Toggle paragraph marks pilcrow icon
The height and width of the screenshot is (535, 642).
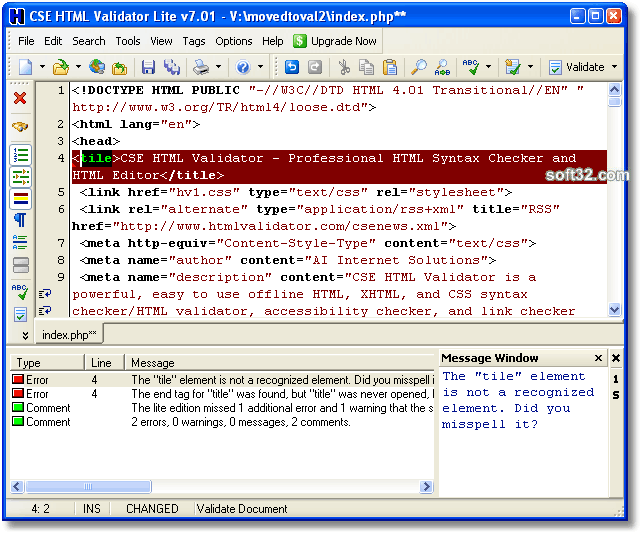click(x=20, y=220)
